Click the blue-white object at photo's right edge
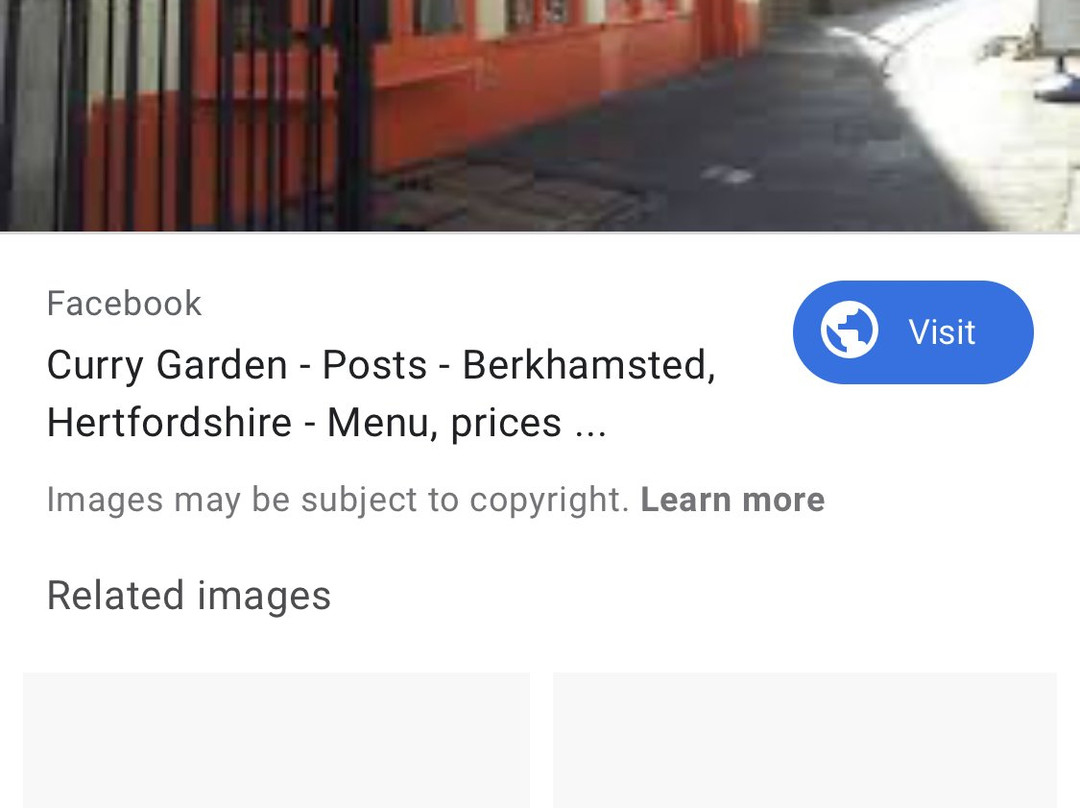Screen dimensions: 1080x808 pyautogui.click(x=1059, y=85)
